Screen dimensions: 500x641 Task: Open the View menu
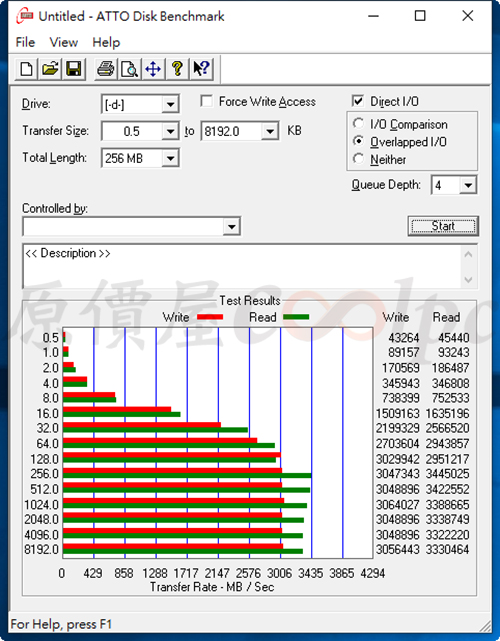coord(63,42)
